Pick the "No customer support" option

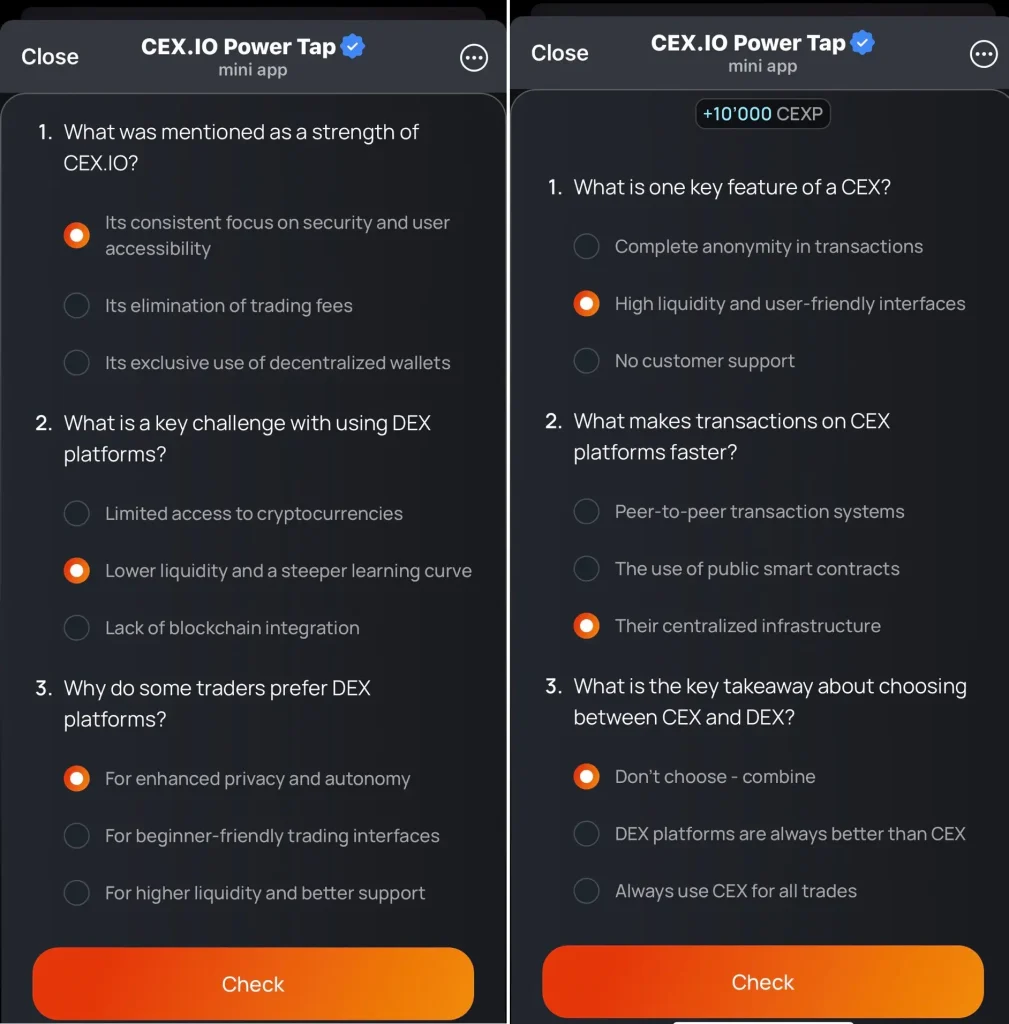[x=587, y=361]
